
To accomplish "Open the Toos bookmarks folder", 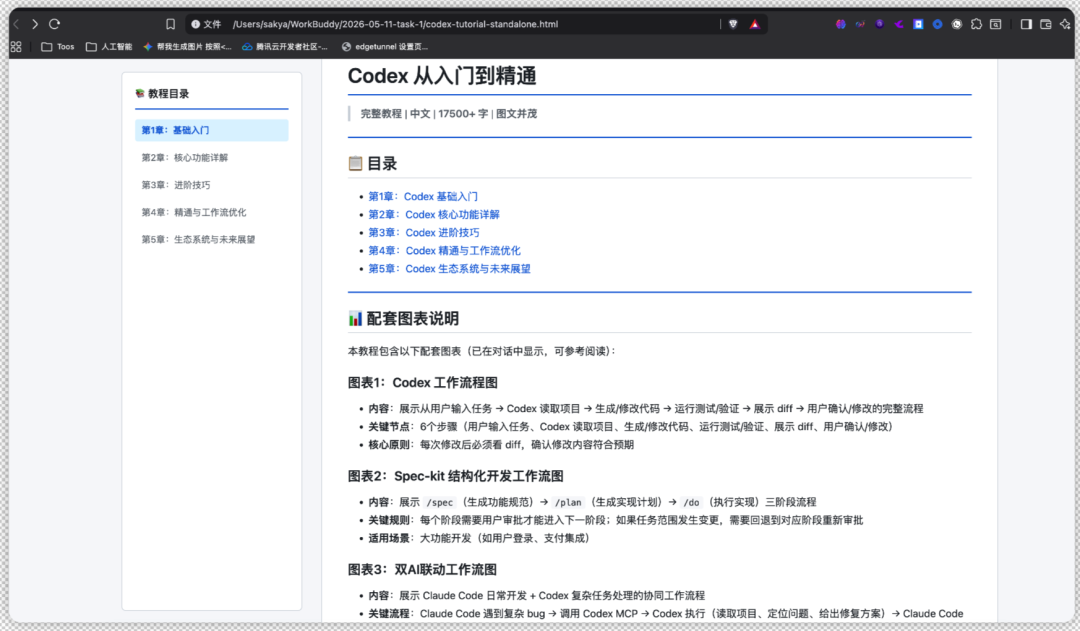I will click(x=58, y=47).
